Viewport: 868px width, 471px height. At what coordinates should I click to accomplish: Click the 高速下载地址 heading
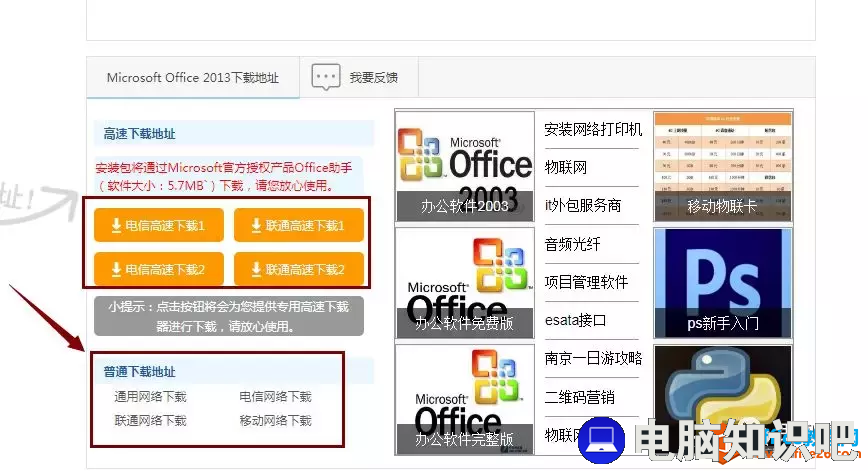point(139,134)
